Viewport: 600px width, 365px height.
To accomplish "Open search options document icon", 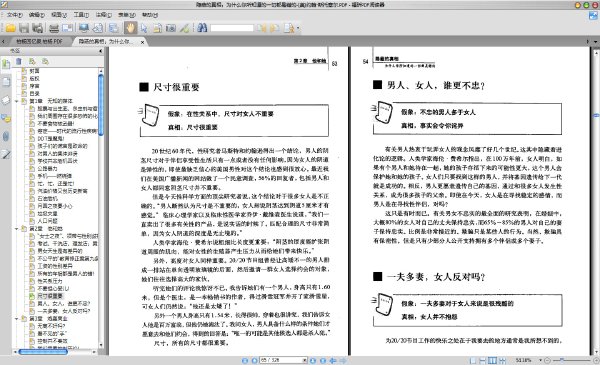I will click(289, 28).
